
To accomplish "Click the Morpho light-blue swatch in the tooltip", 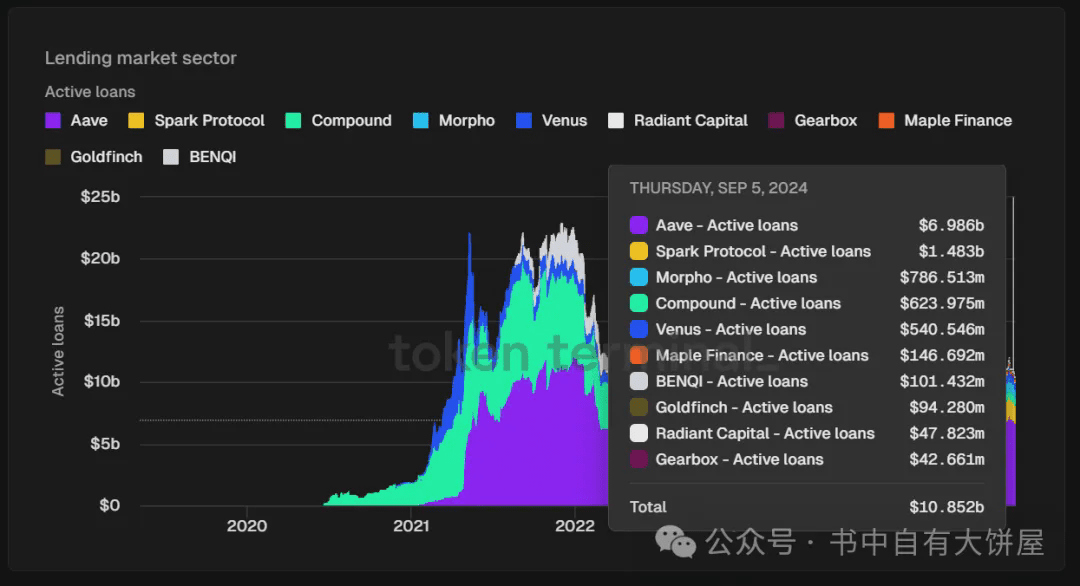I will pyautogui.click(x=638, y=278).
